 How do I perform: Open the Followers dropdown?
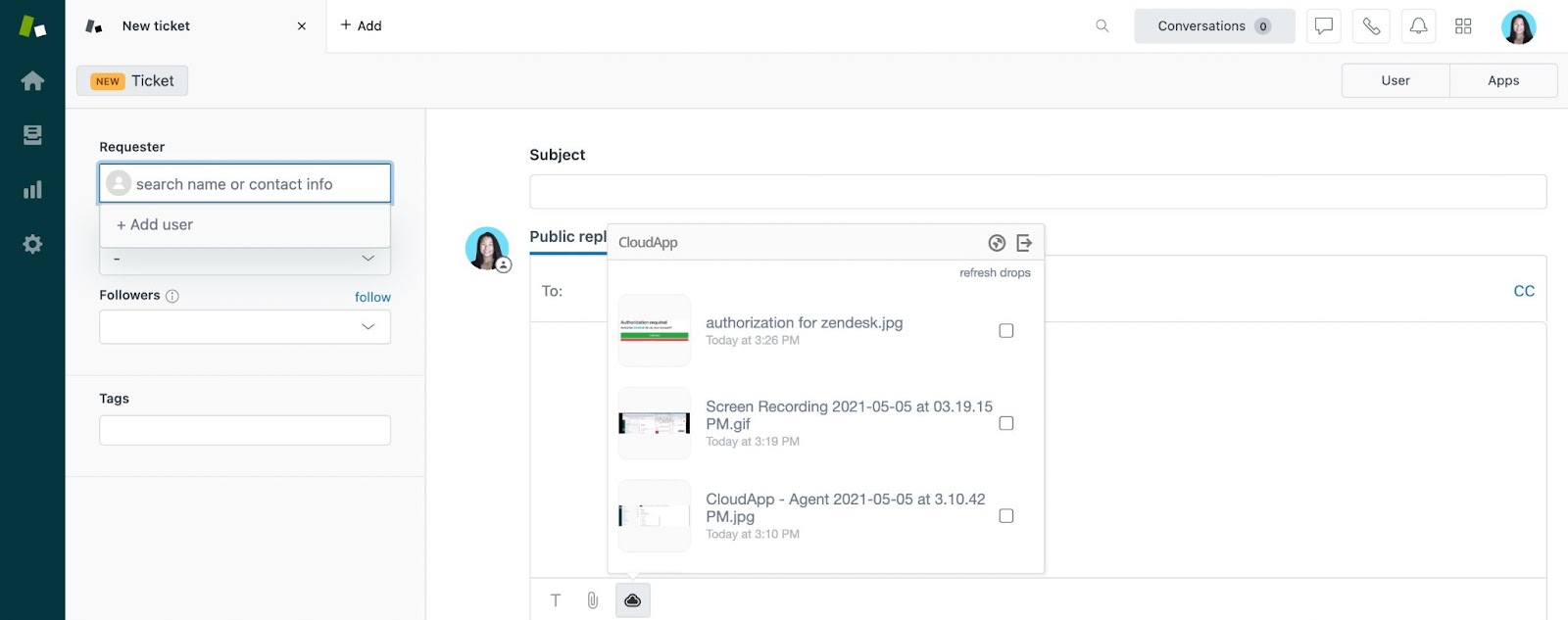point(245,327)
